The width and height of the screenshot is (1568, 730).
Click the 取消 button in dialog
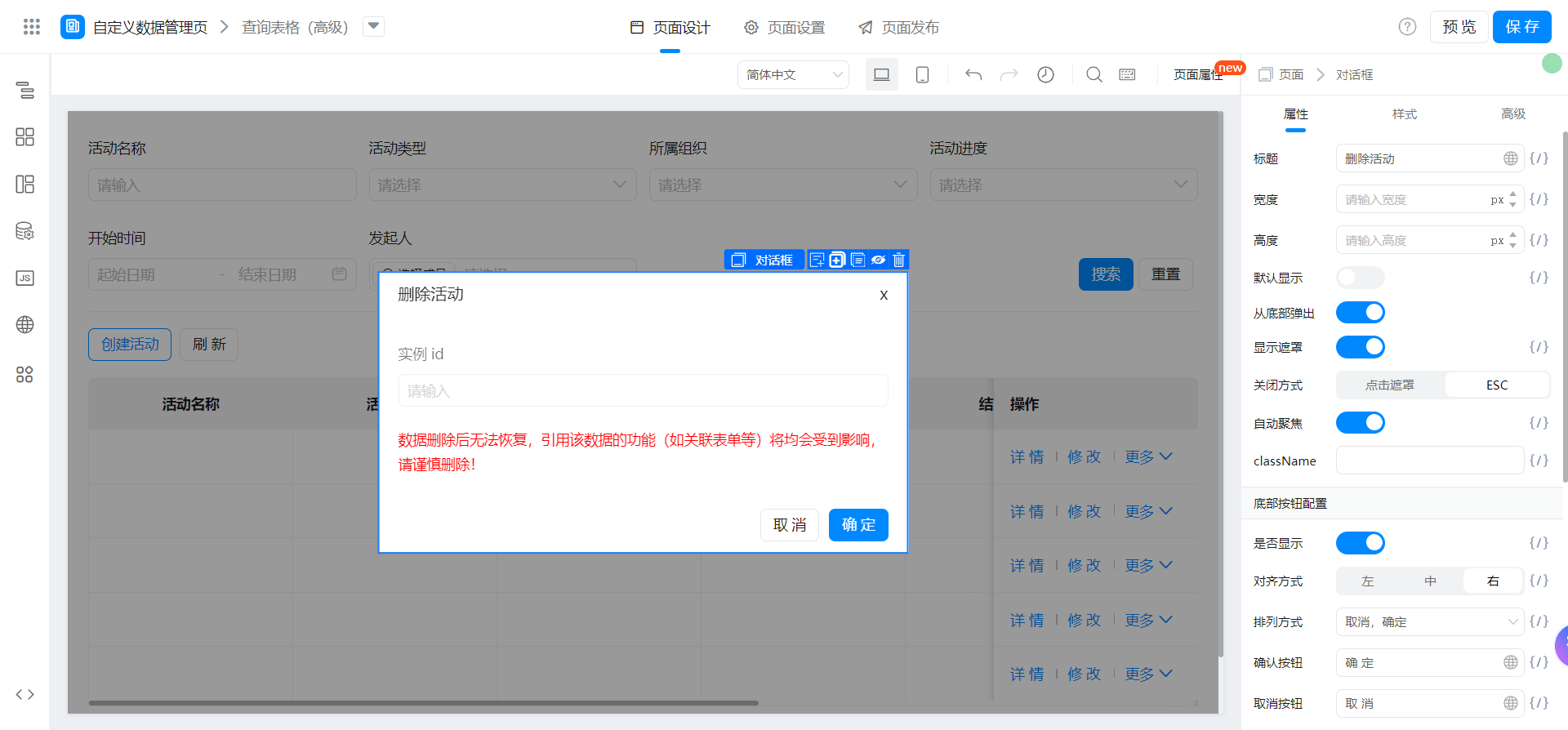click(x=790, y=525)
